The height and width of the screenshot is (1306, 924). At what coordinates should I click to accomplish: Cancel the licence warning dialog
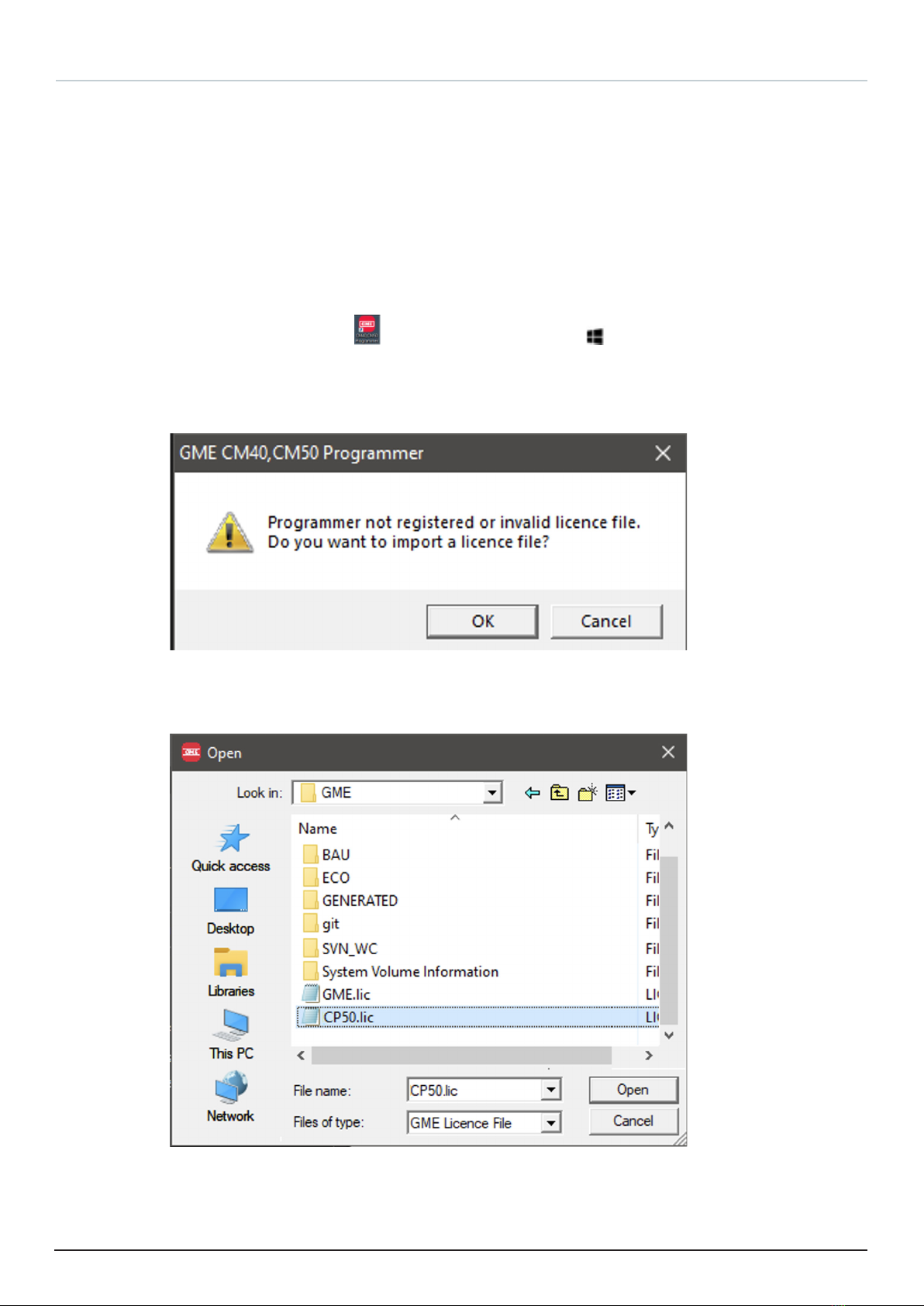tap(606, 622)
